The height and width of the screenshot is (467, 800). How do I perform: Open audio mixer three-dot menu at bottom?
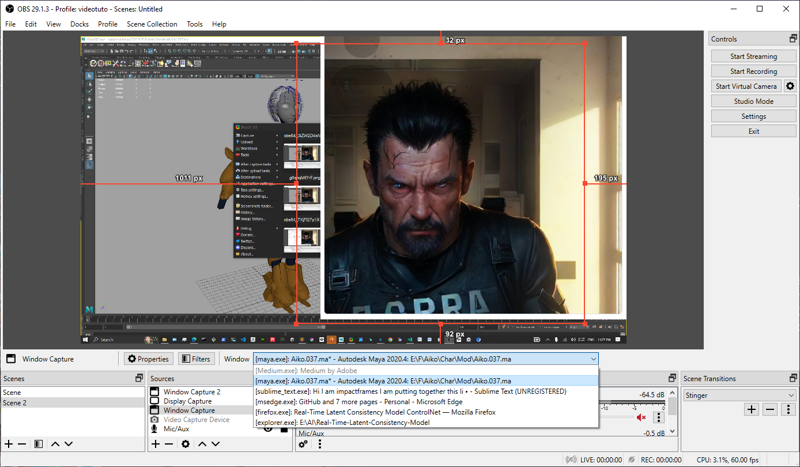click(320, 444)
